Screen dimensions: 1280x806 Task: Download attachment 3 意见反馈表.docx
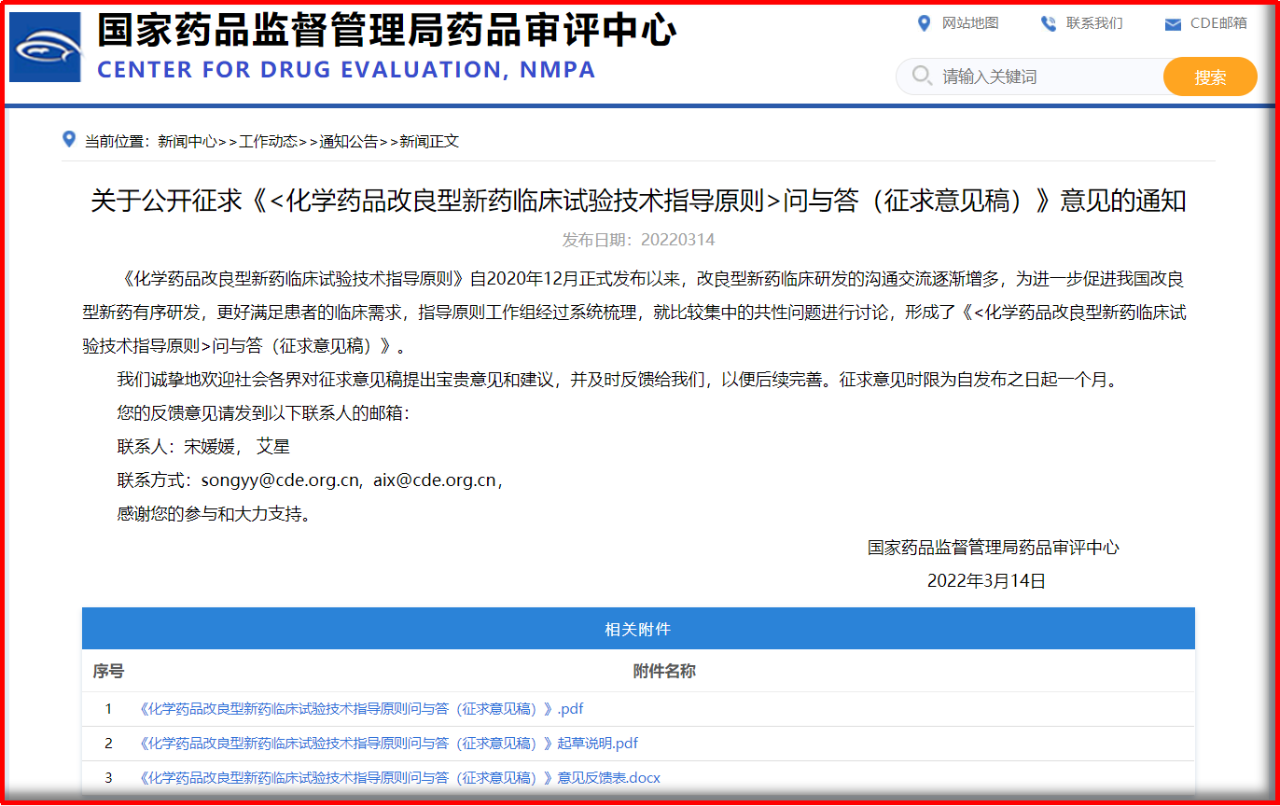point(398,777)
